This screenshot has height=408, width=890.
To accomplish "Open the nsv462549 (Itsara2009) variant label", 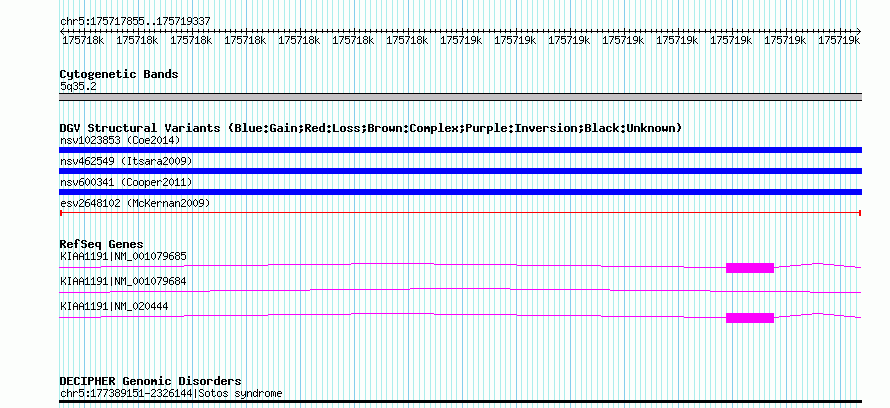I will [x=126, y=162].
